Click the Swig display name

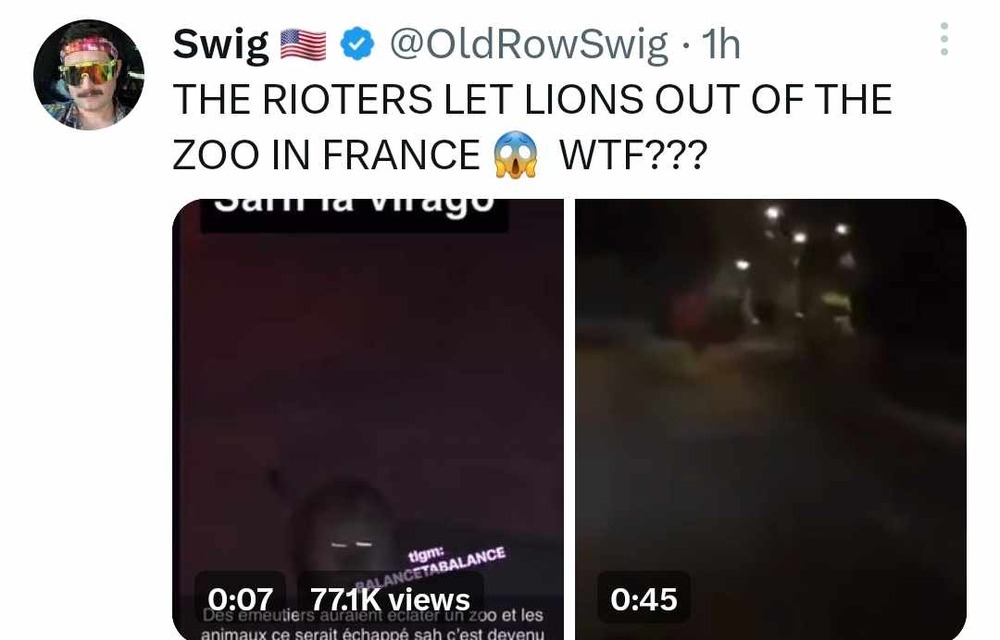pyautogui.click(x=221, y=45)
